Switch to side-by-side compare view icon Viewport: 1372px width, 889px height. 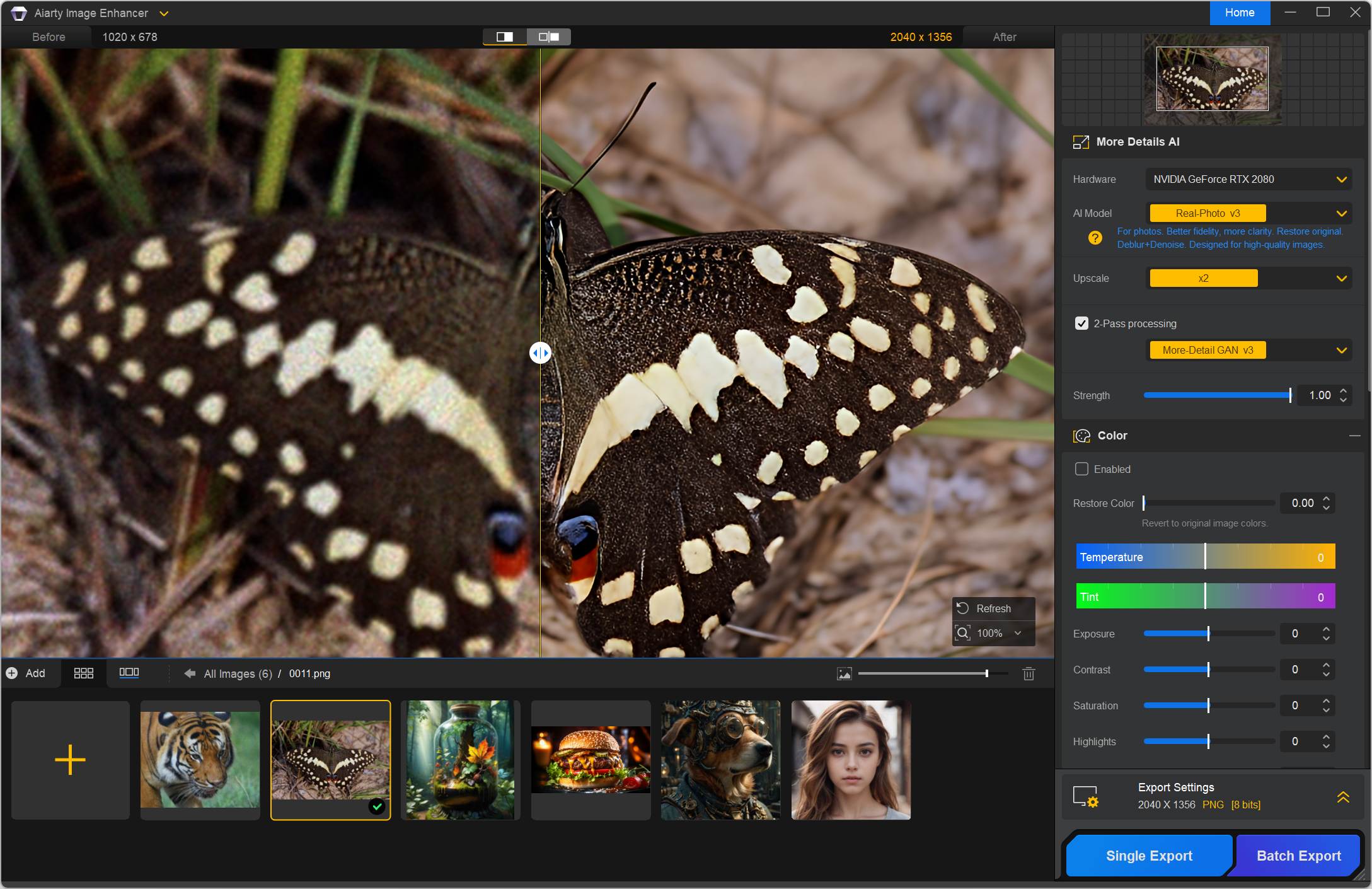549,37
